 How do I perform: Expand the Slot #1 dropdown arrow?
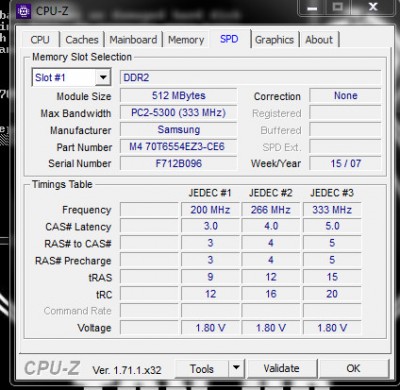pos(103,78)
